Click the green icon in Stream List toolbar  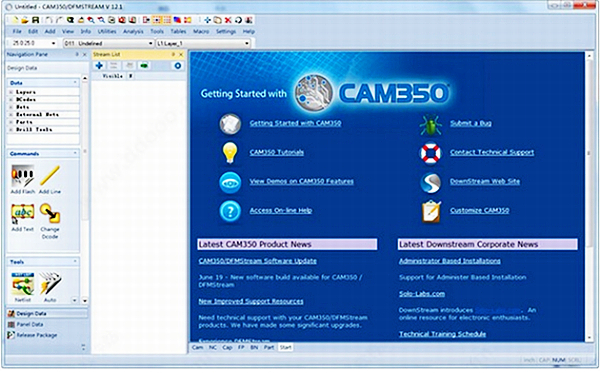[144, 66]
